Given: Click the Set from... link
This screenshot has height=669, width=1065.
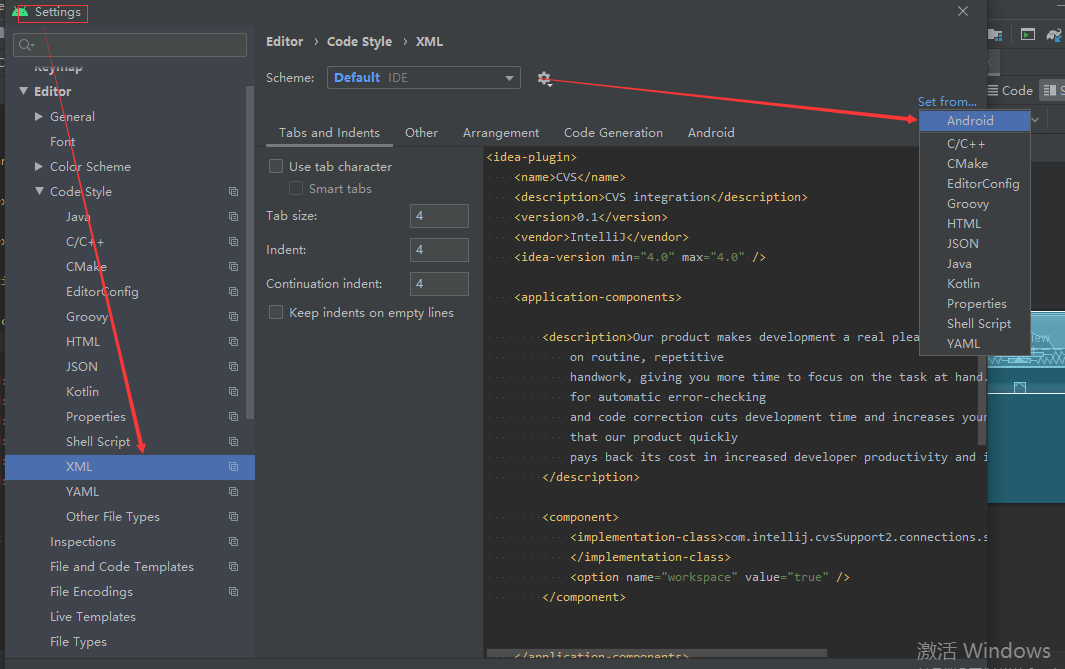Looking at the screenshot, I should [x=947, y=101].
